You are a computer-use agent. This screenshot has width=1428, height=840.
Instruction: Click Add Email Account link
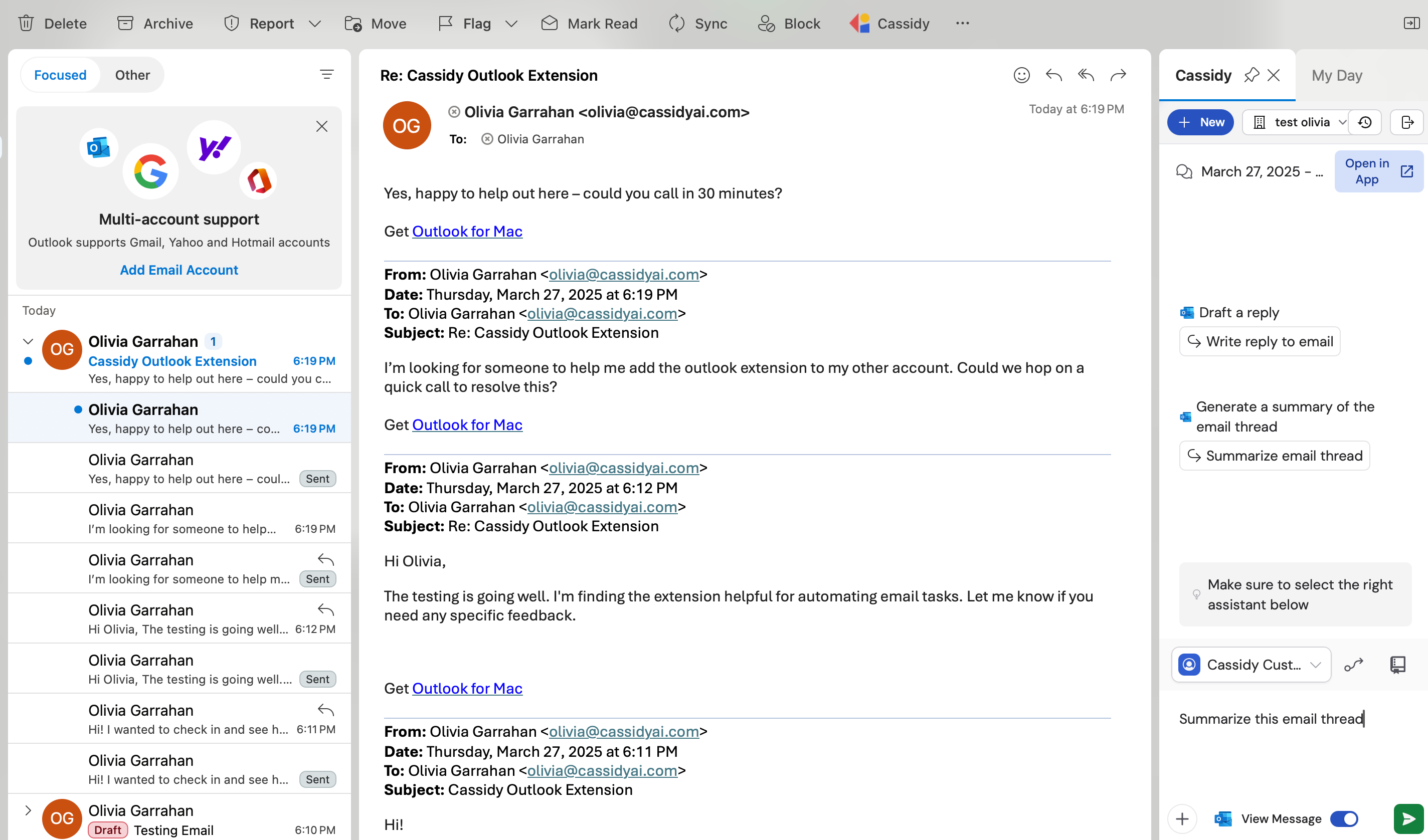[179, 270]
